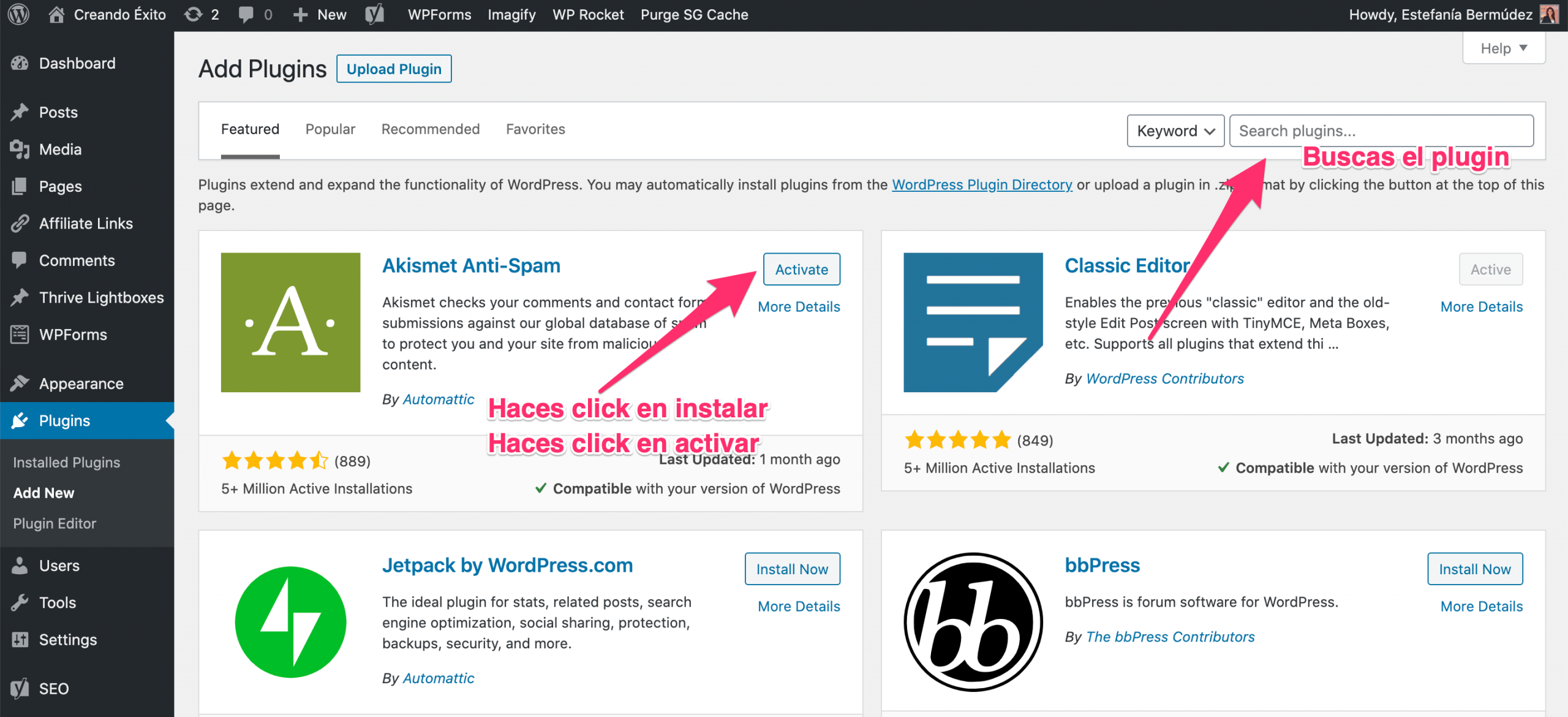Expand the Help panel dropdown
The height and width of the screenshot is (717, 1568).
click(1504, 48)
